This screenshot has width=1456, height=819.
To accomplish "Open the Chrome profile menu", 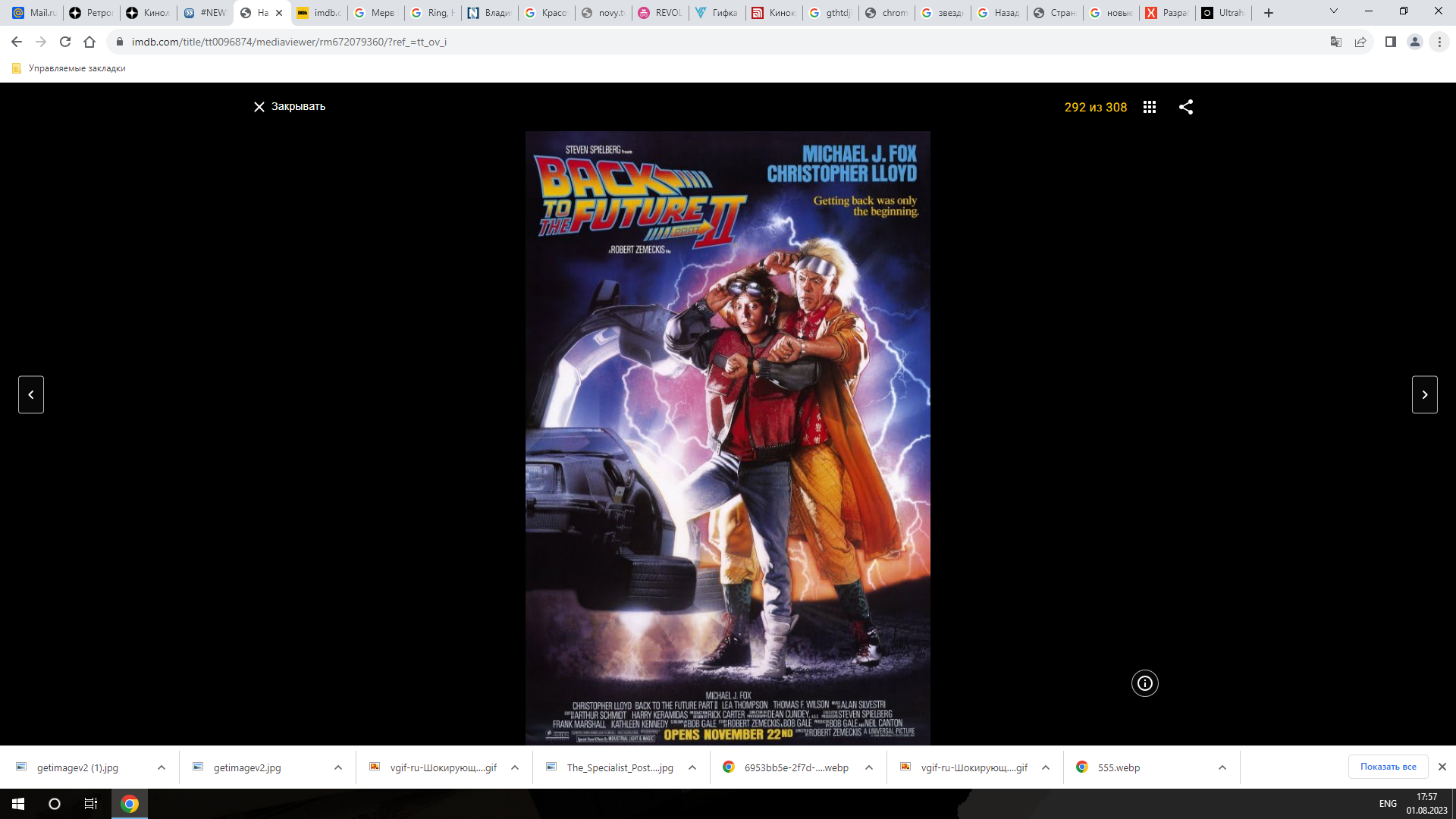I will pyautogui.click(x=1415, y=42).
